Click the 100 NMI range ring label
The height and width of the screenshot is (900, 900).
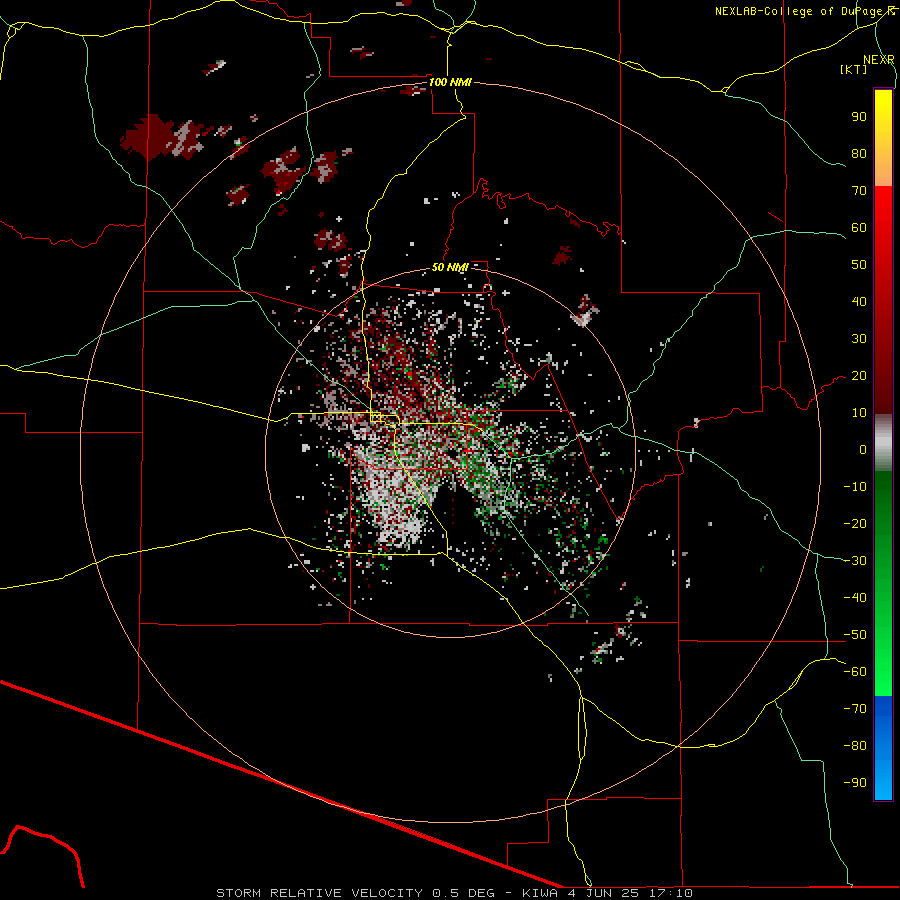pyautogui.click(x=450, y=82)
